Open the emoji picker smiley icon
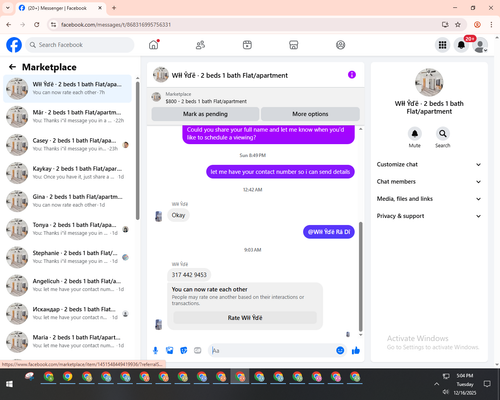The image size is (500, 400). click(340, 350)
